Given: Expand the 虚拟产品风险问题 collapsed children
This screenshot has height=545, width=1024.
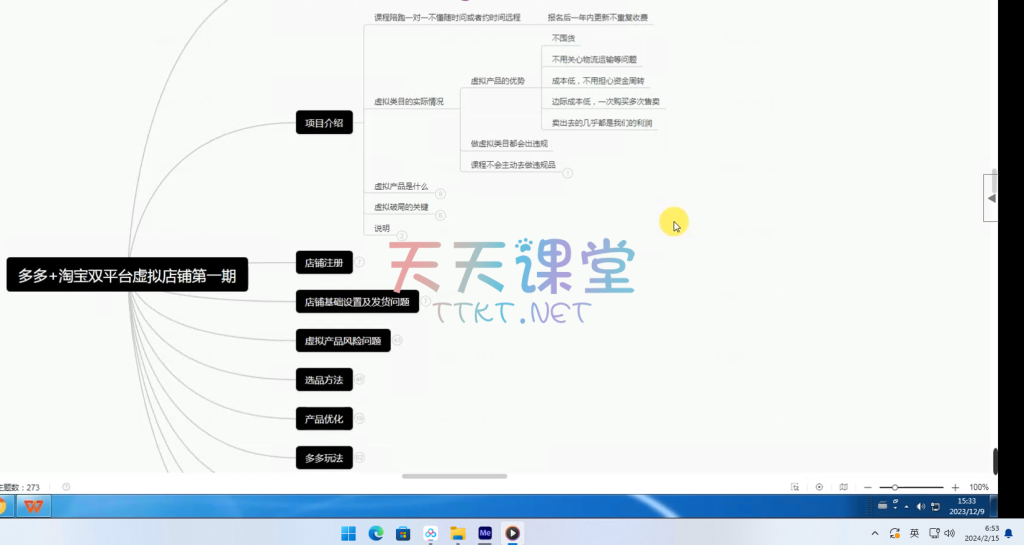Looking at the screenshot, I should click(397, 341).
